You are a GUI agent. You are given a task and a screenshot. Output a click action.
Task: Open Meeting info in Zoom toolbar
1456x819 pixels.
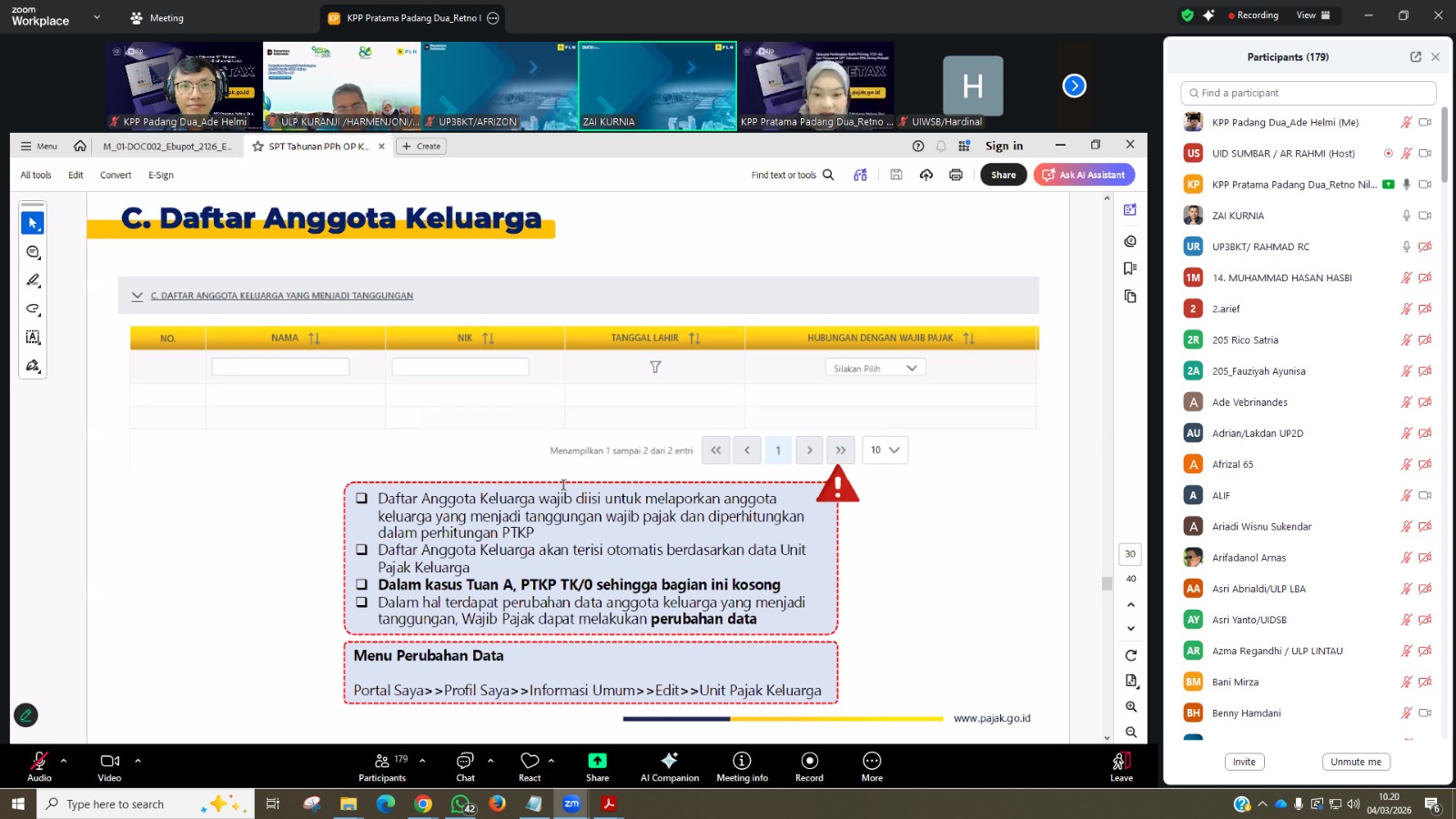[742, 762]
